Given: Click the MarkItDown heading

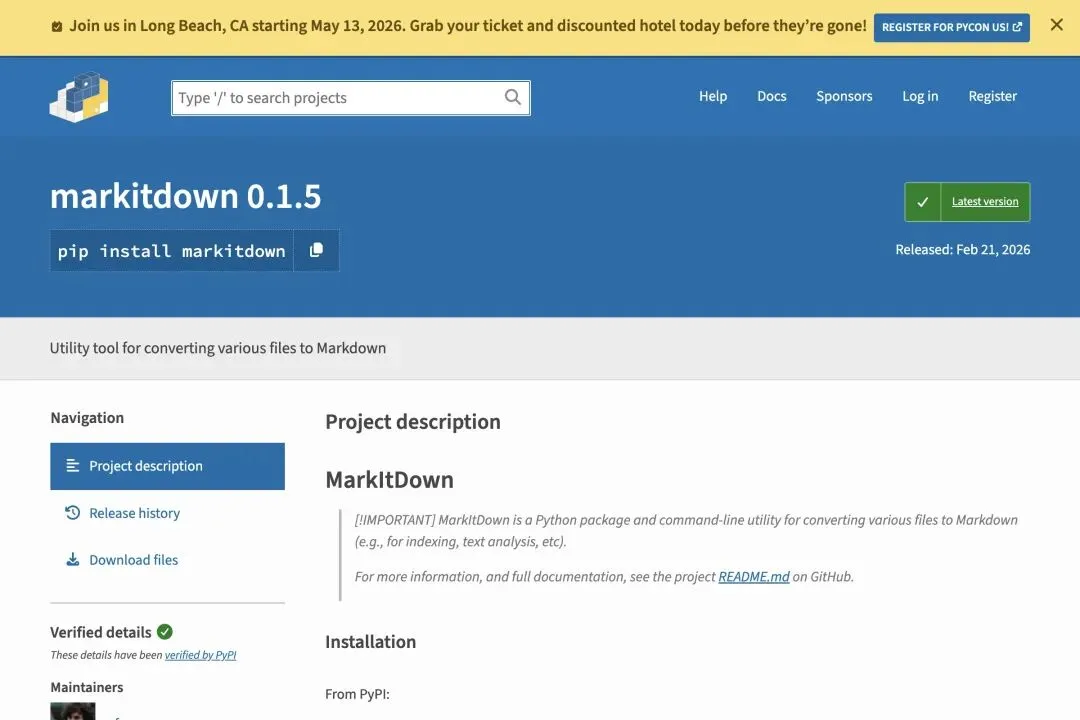Looking at the screenshot, I should pyautogui.click(x=389, y=480).
